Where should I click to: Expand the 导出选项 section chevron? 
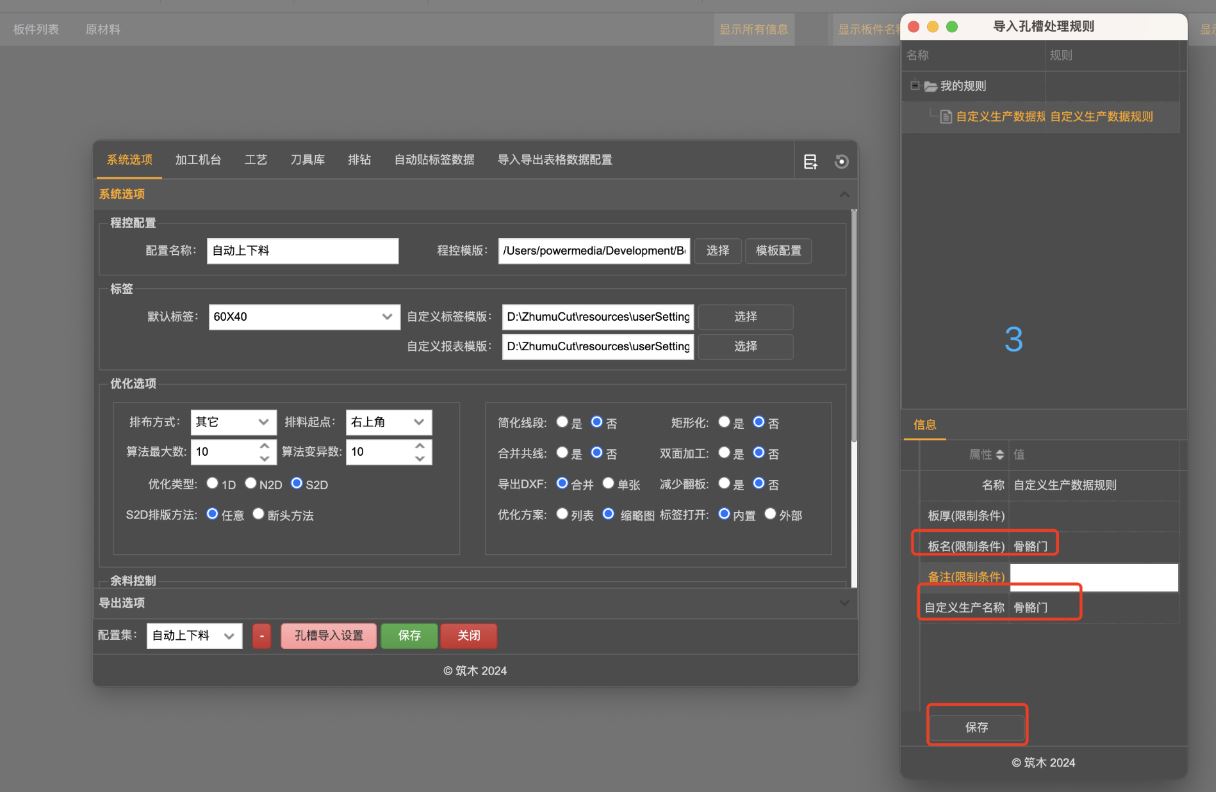coord(845,603)
